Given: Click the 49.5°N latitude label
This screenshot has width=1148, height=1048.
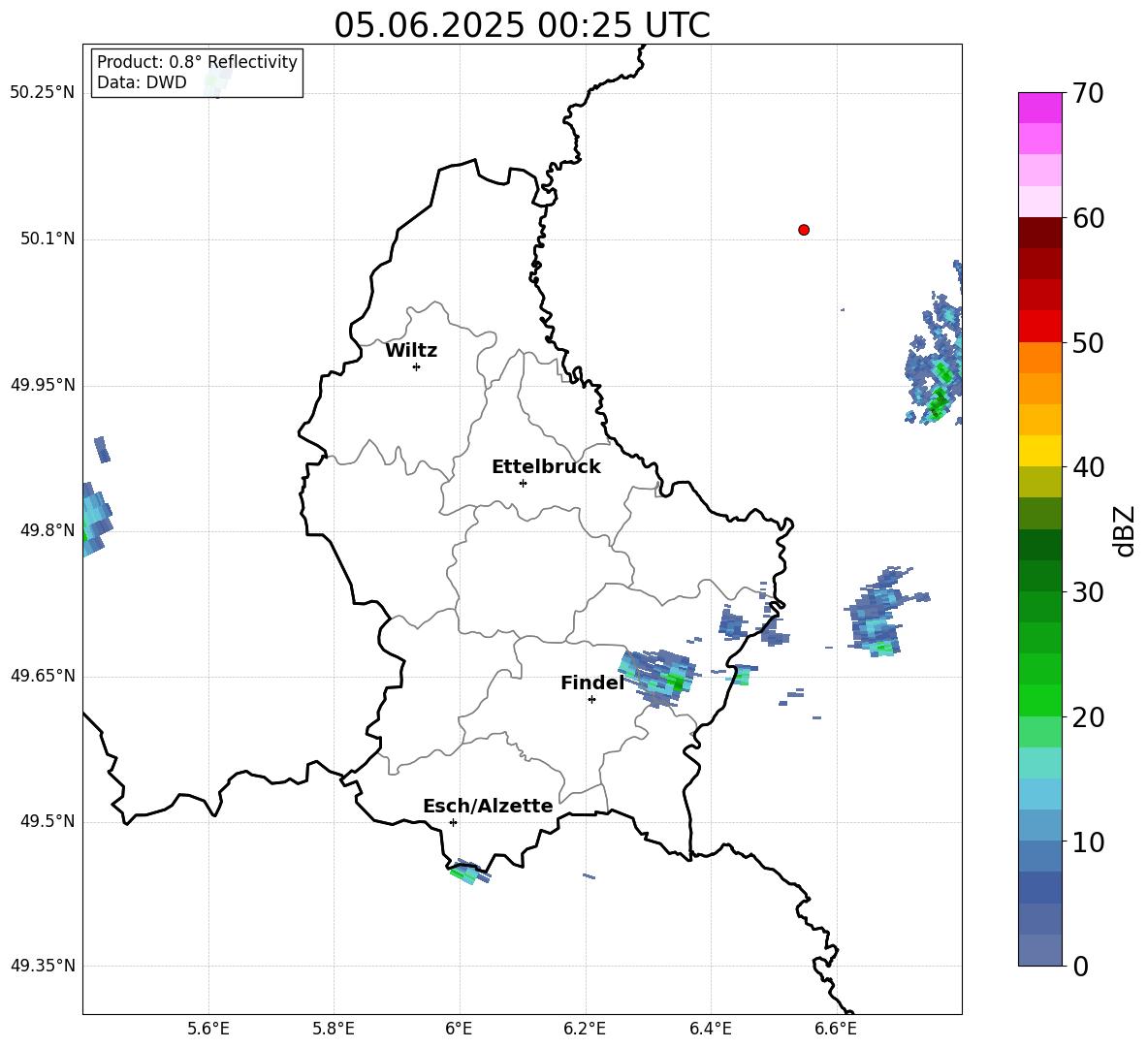Looking at the screenshot, I should [x=47, y=821].
